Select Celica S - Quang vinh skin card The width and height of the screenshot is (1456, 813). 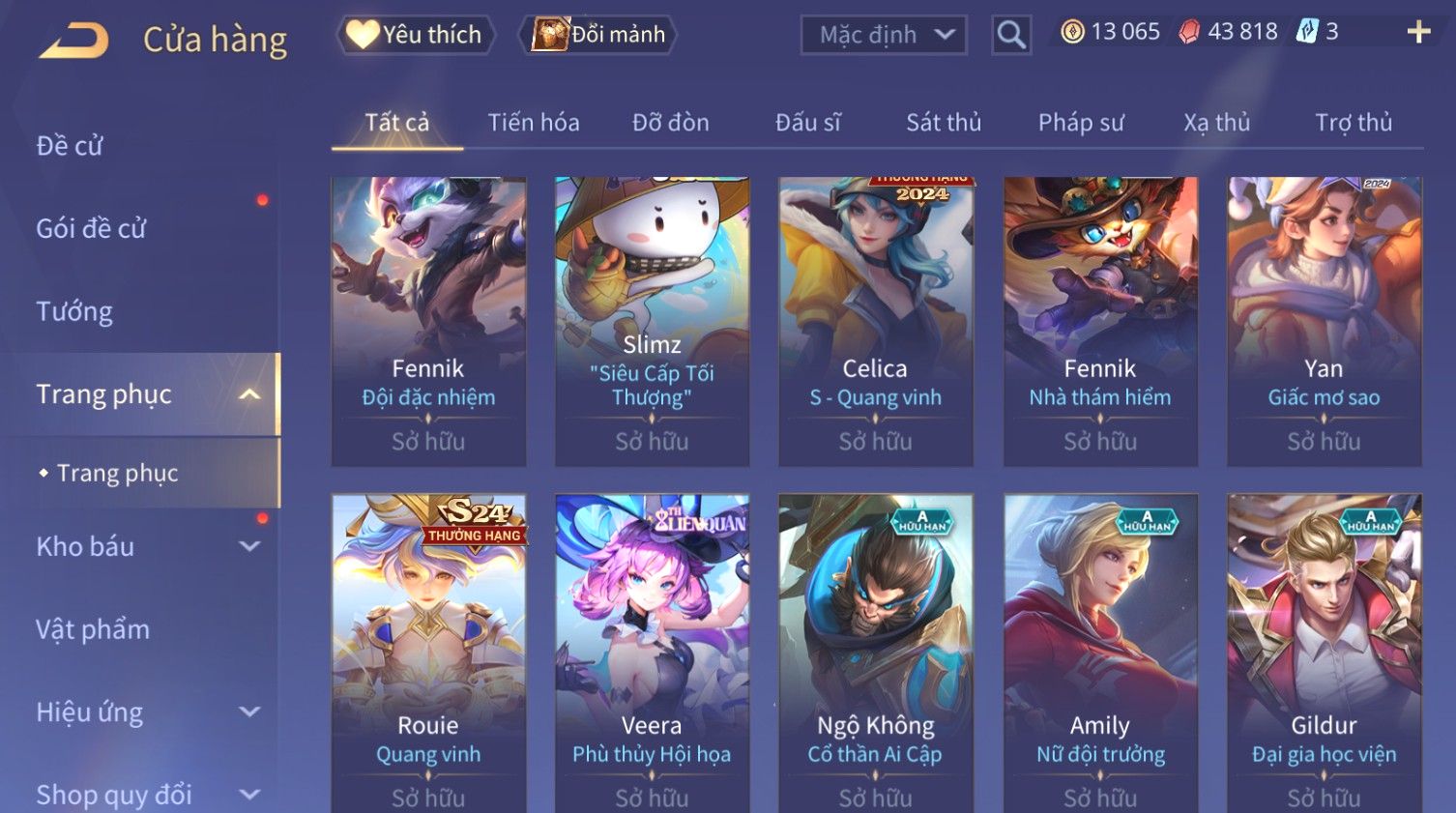click(x=876, y=322)
